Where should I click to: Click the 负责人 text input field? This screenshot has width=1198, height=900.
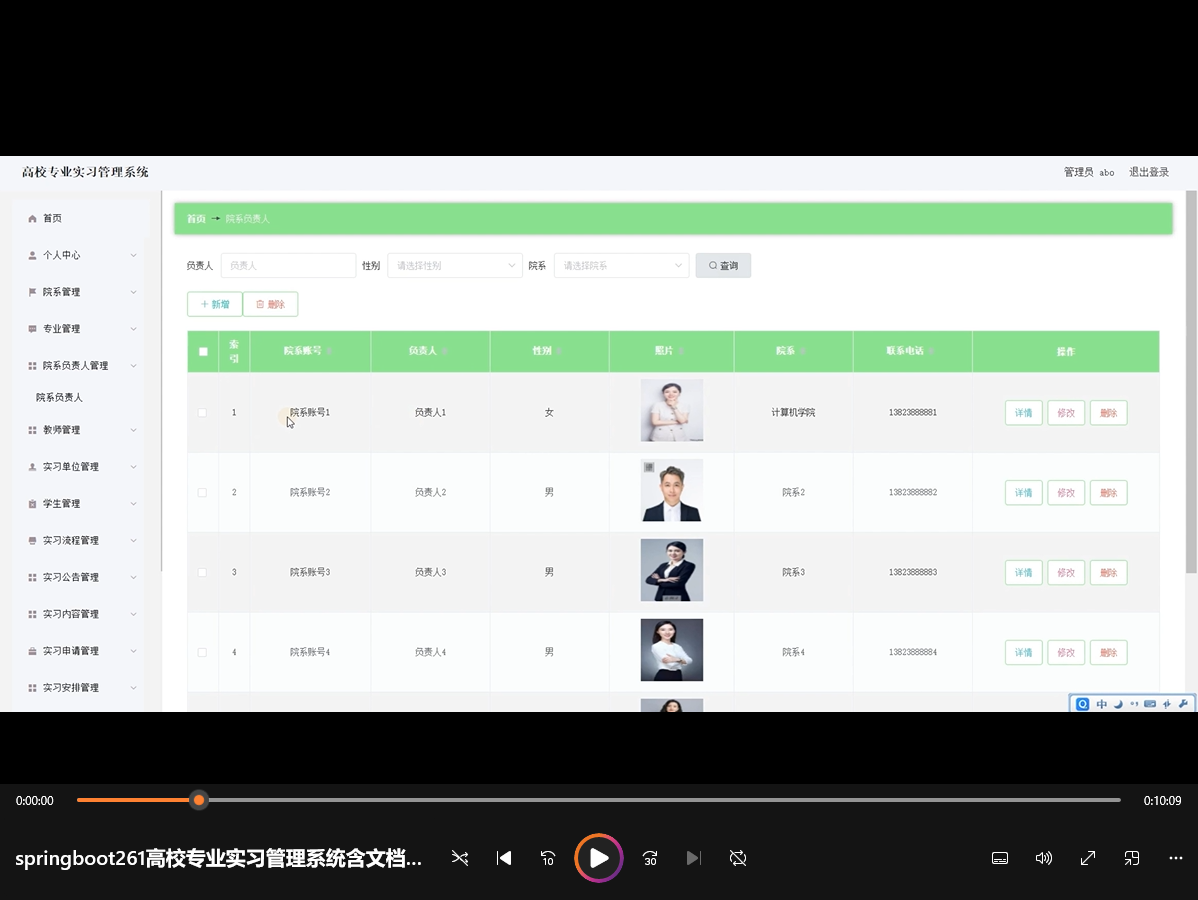(288, 265)
